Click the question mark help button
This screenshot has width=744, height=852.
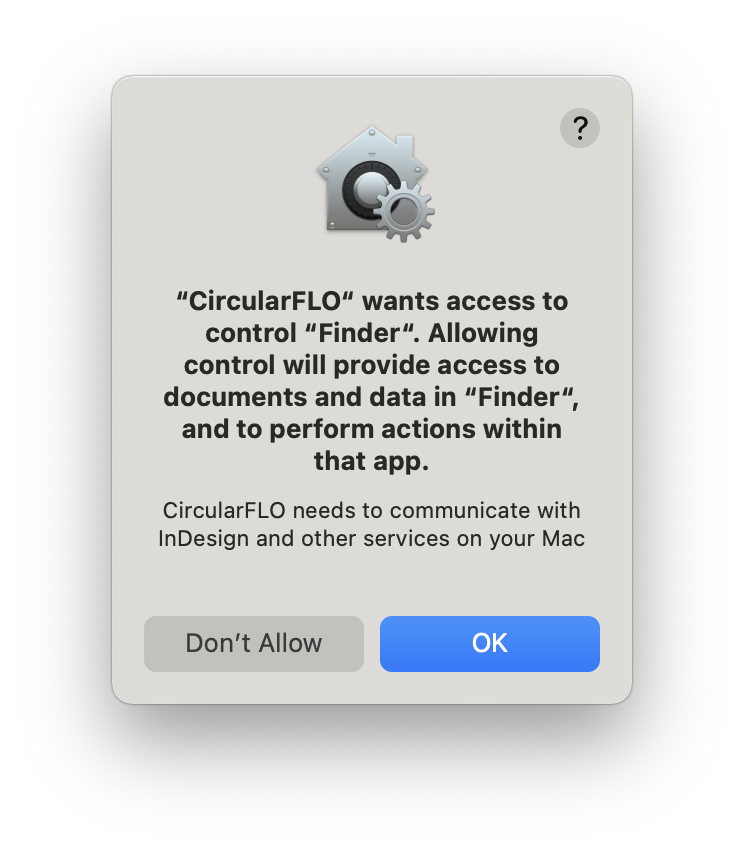pyautogui.click(x=579, y=128)
